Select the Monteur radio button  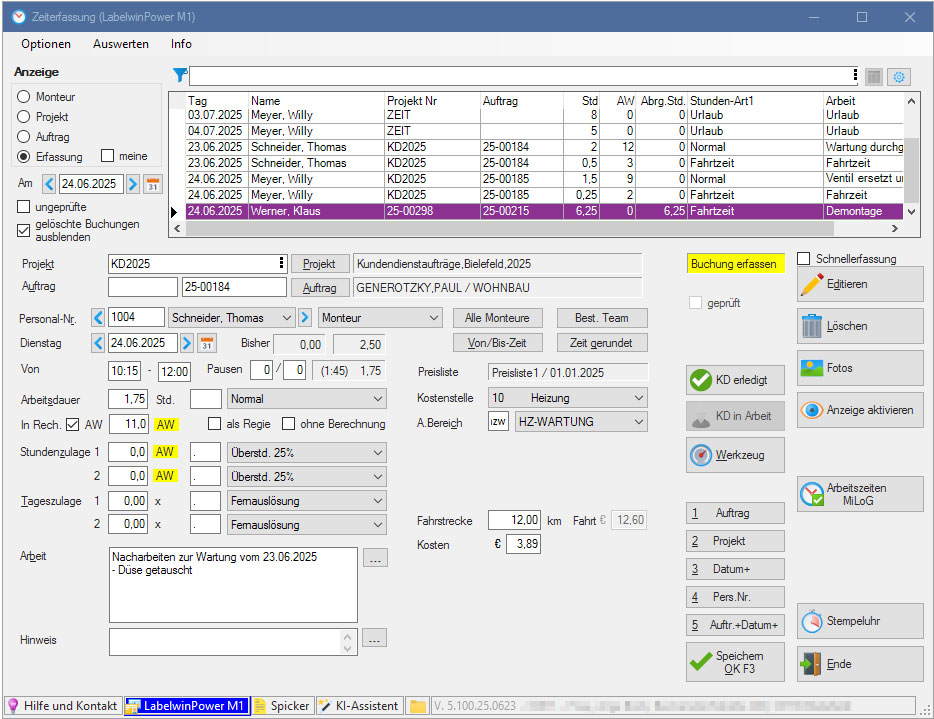24,97
